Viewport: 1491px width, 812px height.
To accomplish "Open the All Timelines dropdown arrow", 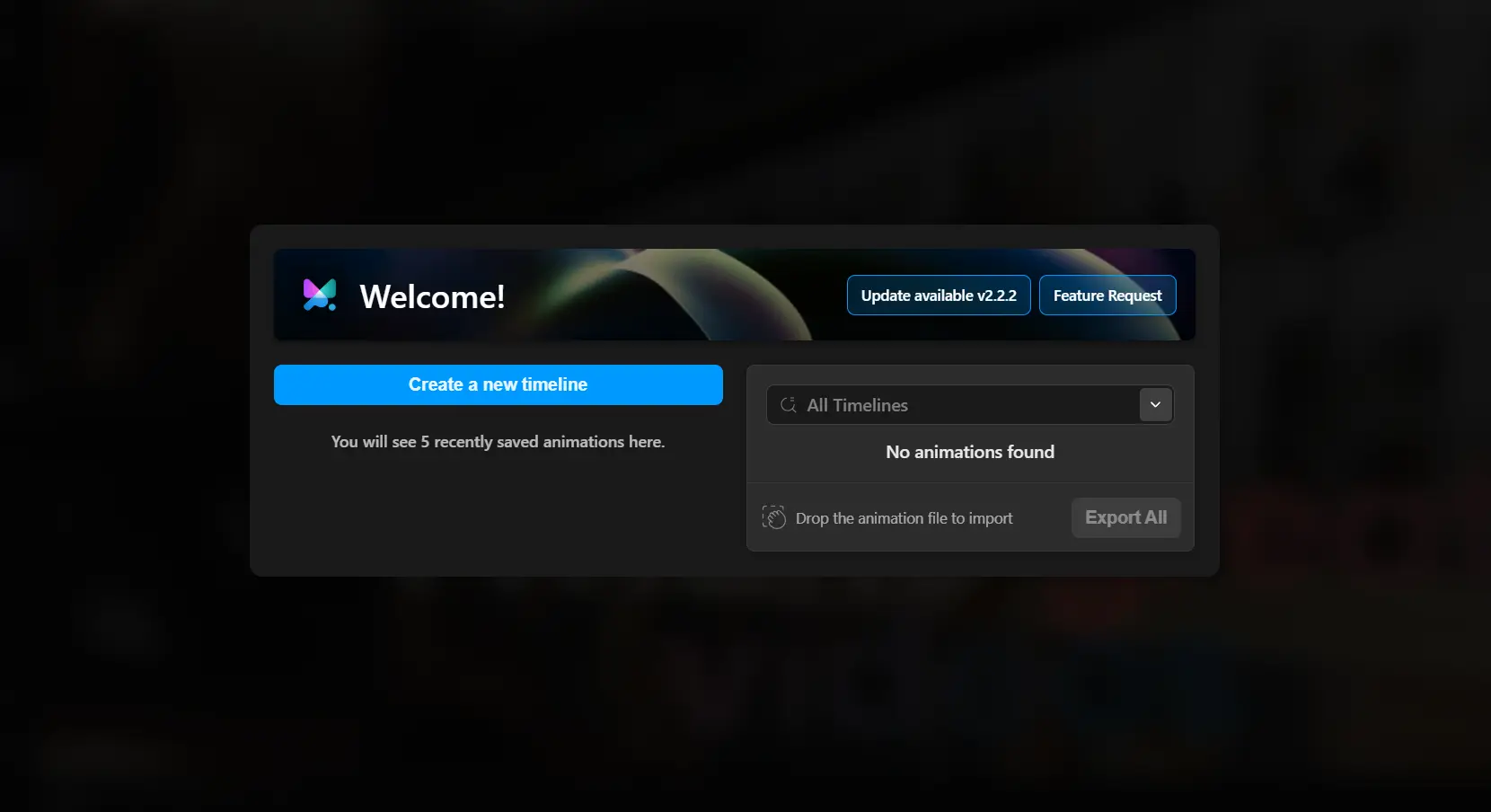I will [1155, 405].
